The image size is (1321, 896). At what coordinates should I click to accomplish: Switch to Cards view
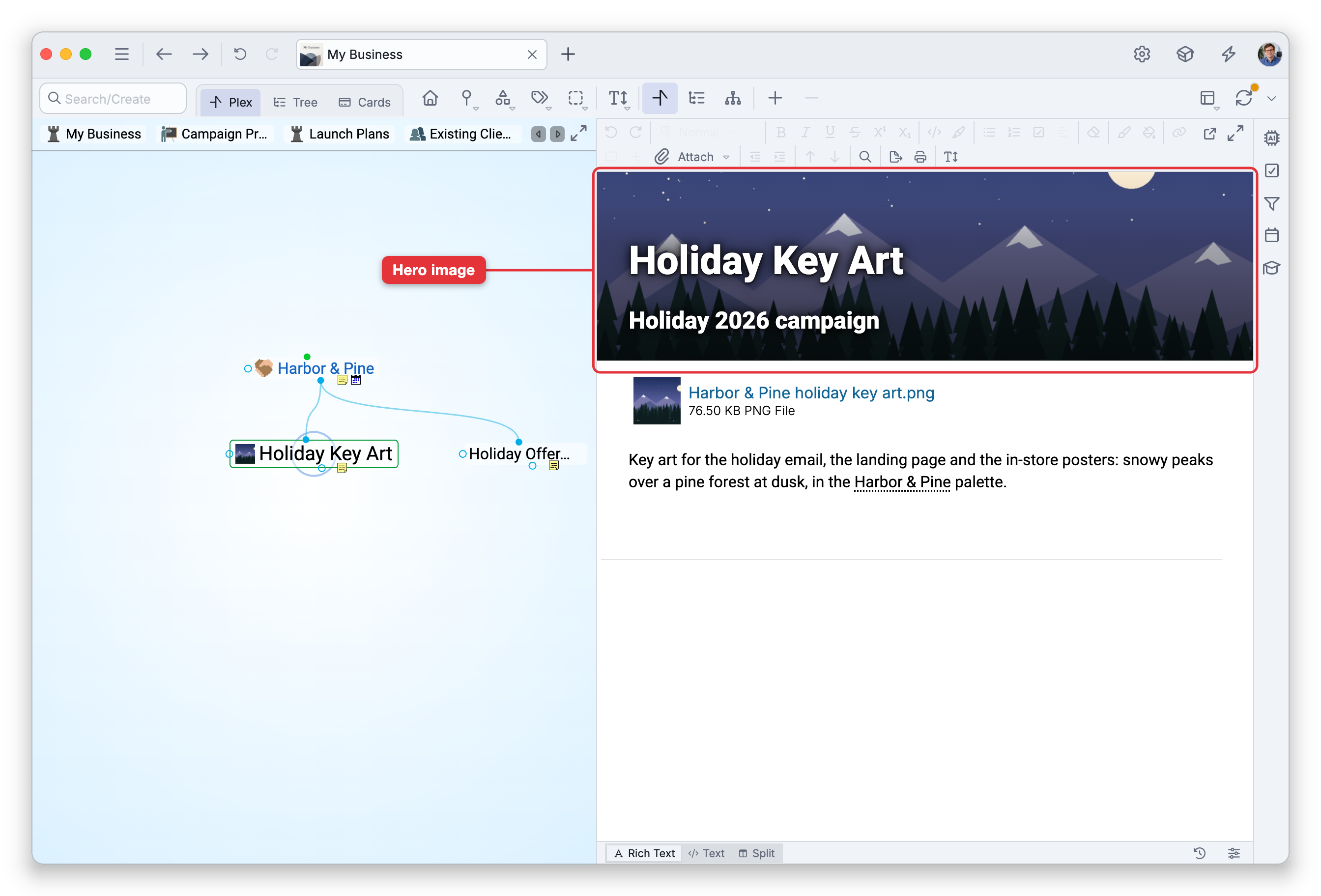click(x=364, y=102)
